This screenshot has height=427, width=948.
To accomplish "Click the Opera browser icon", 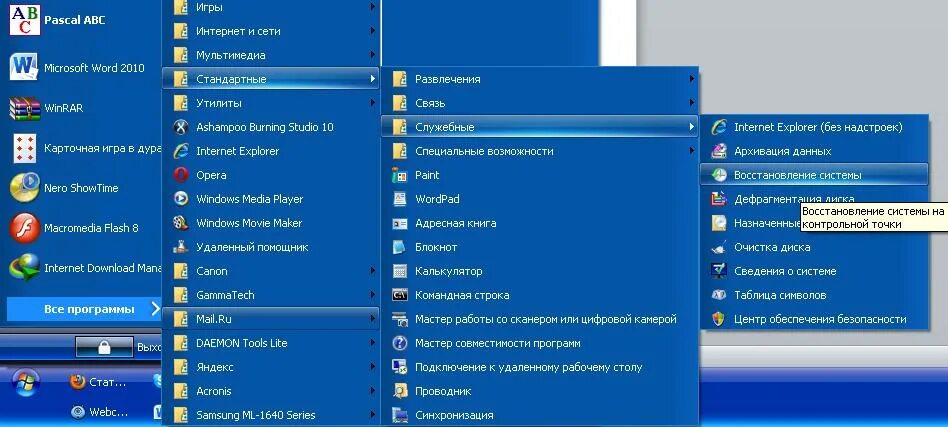I will [180, 175].
